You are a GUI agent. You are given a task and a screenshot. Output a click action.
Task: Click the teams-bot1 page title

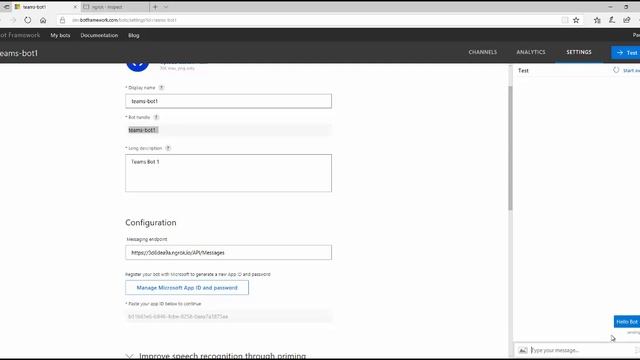pos(19,53)
